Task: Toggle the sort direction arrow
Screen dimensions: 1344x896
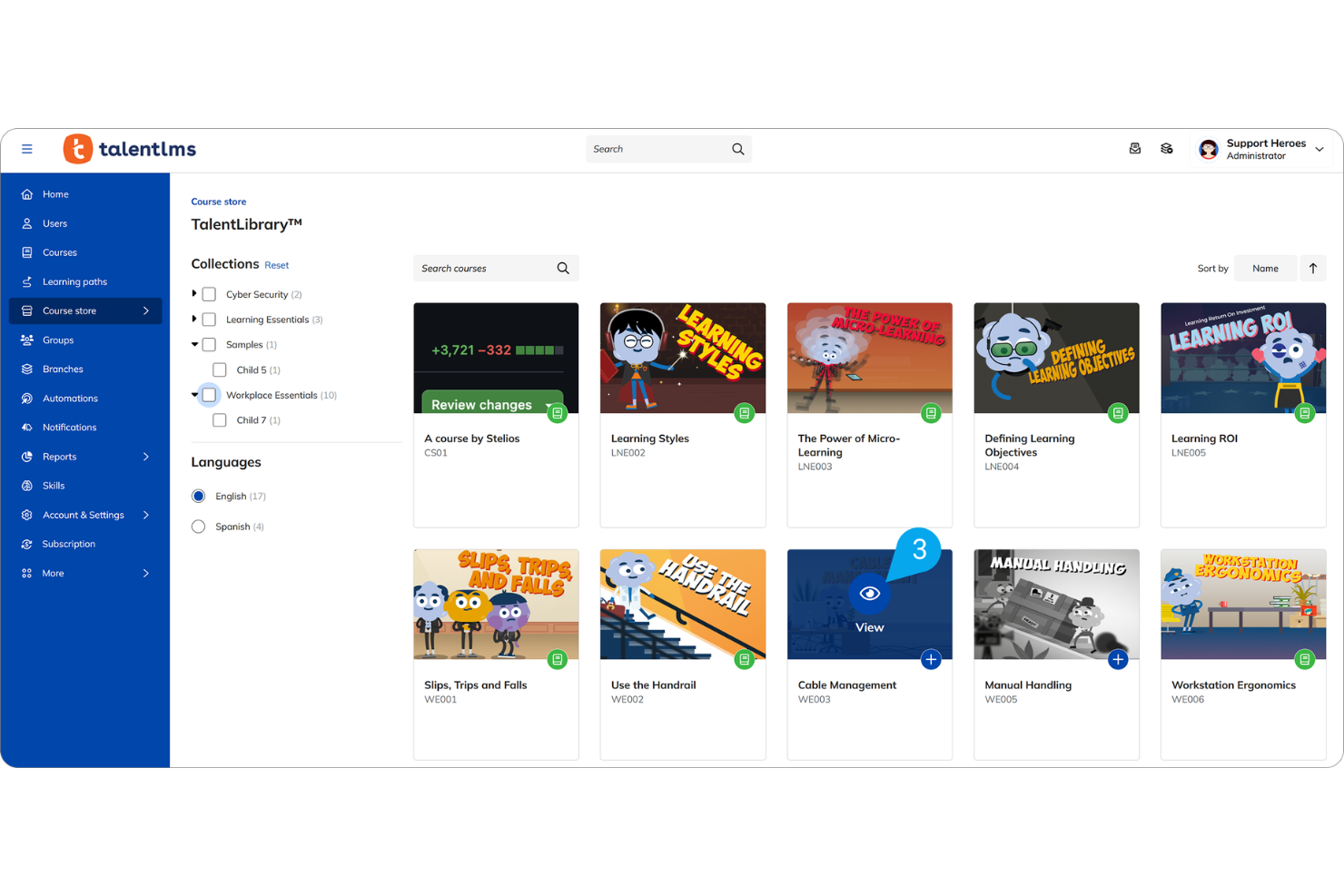Action: tap(1313, 269)
